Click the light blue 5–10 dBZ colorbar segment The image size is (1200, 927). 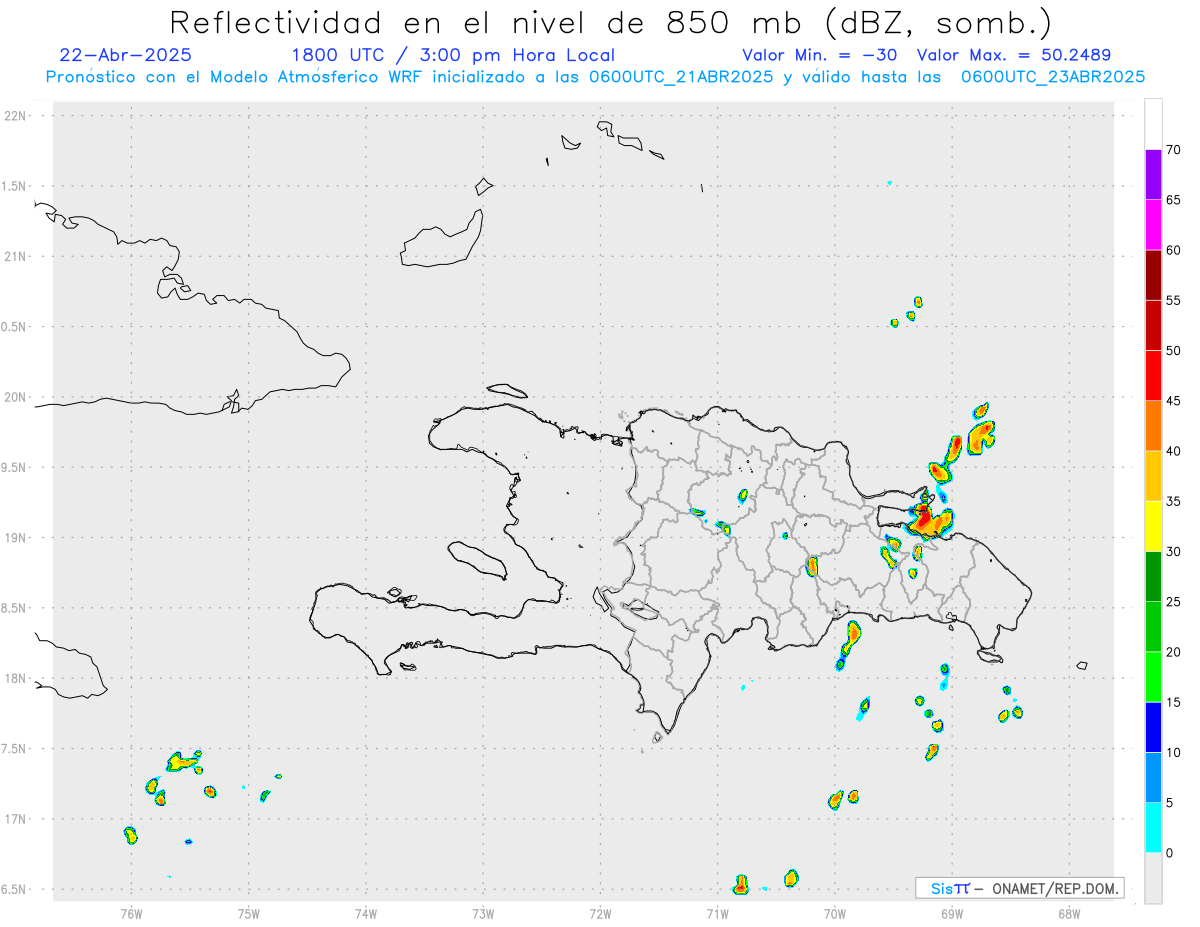(1153, 778)
